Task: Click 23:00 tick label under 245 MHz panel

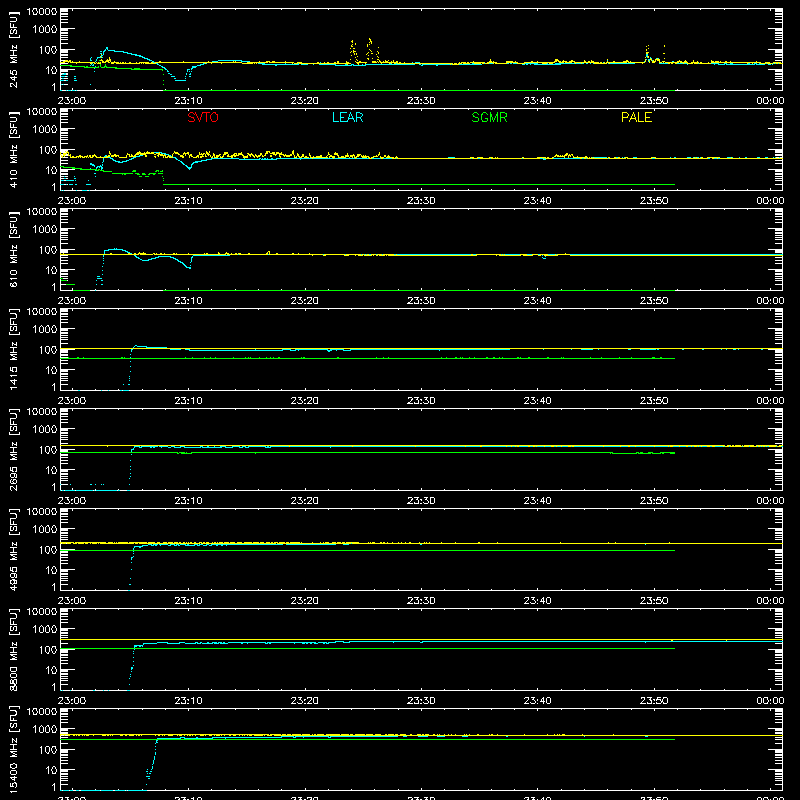Action: [x=72, y=101]
